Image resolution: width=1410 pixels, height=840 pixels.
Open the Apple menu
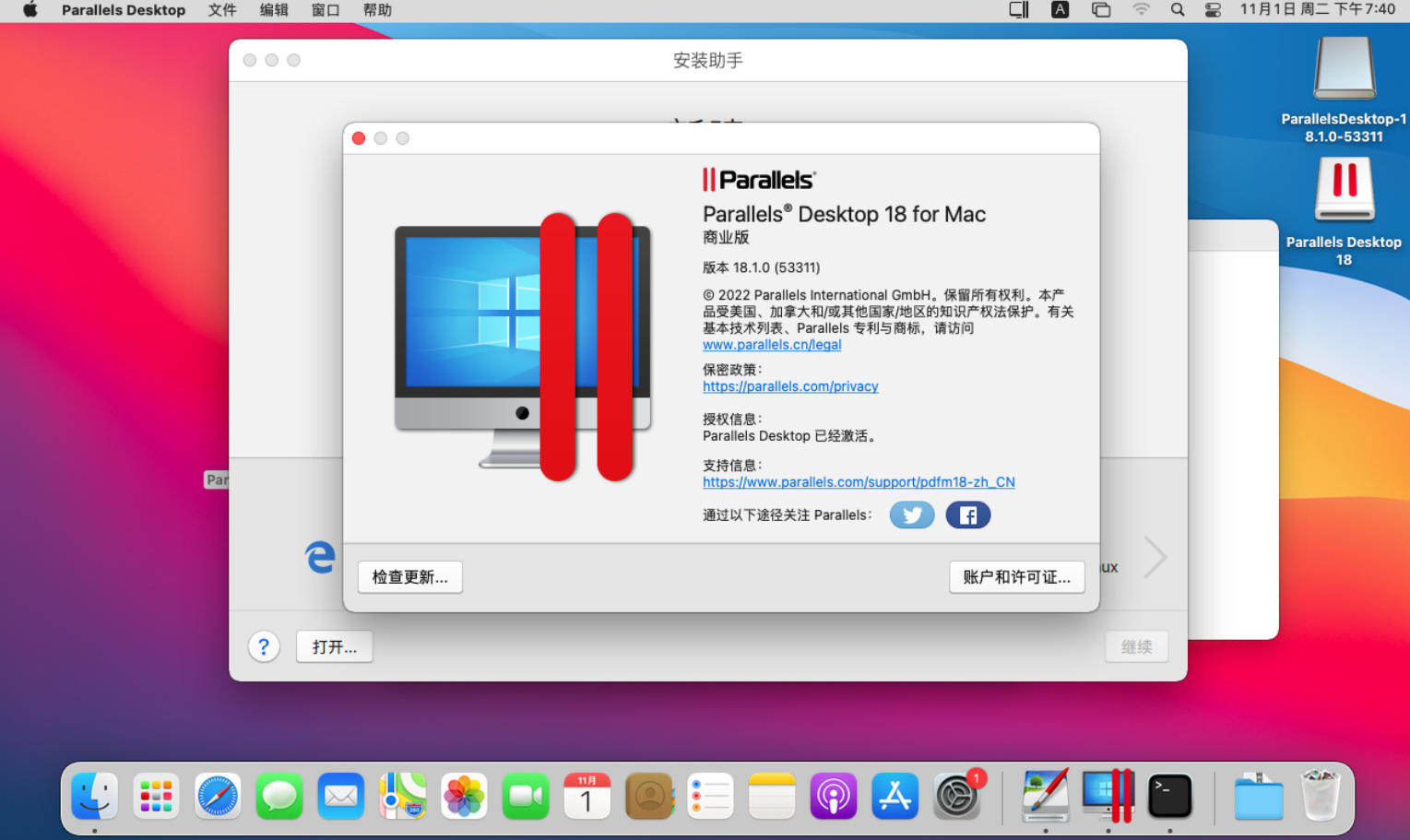[30, 10]
